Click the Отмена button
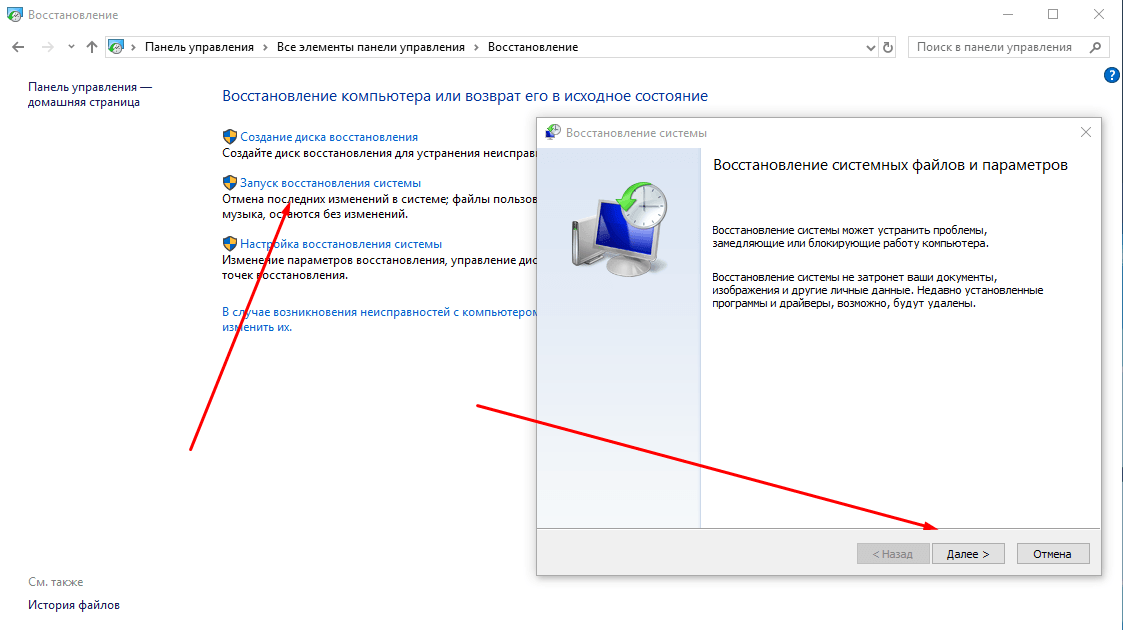The width and height of the screenshot is (1123, 630). [1052, 554]
